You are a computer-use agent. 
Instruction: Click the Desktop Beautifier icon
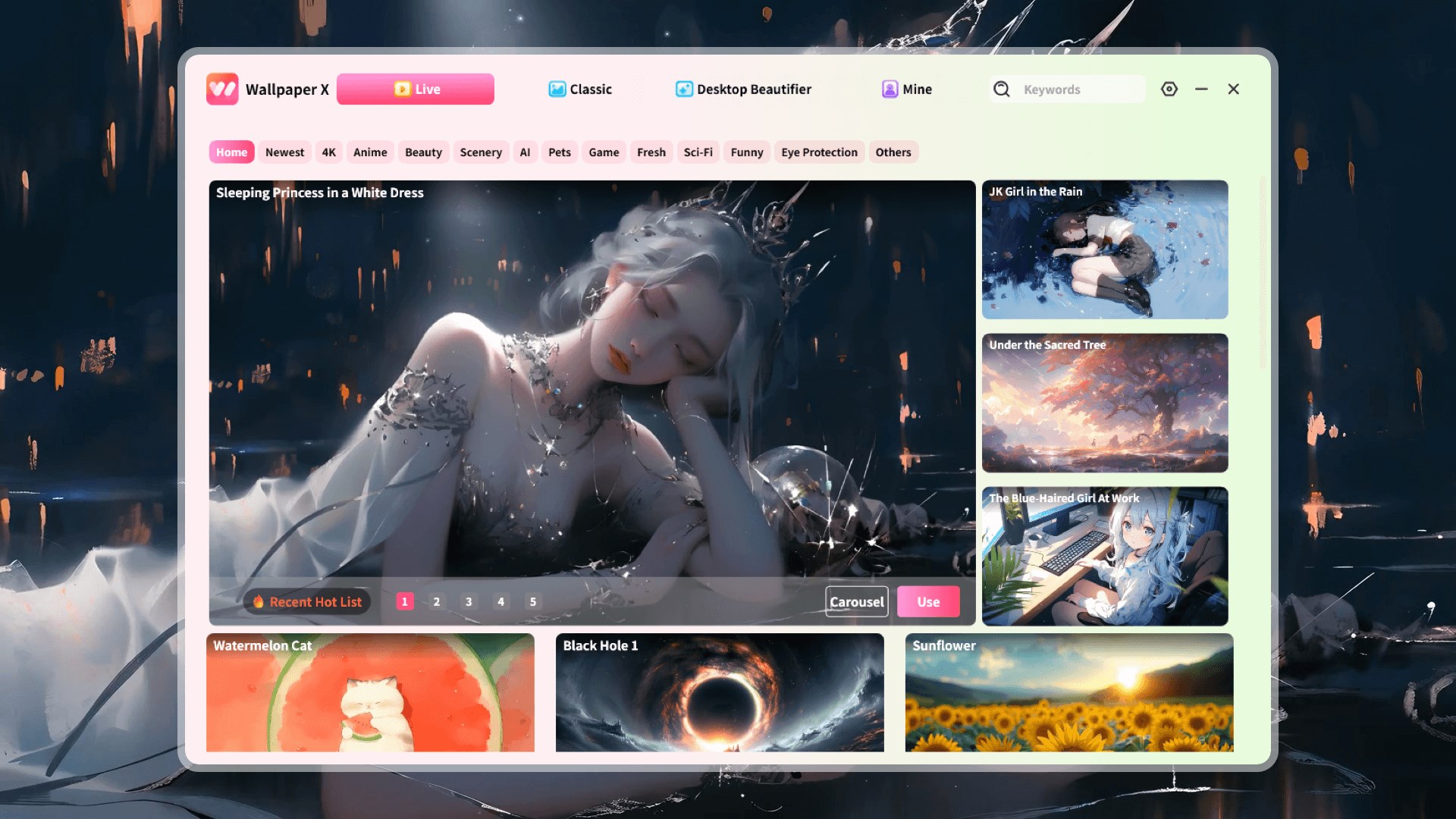[683, 89]
